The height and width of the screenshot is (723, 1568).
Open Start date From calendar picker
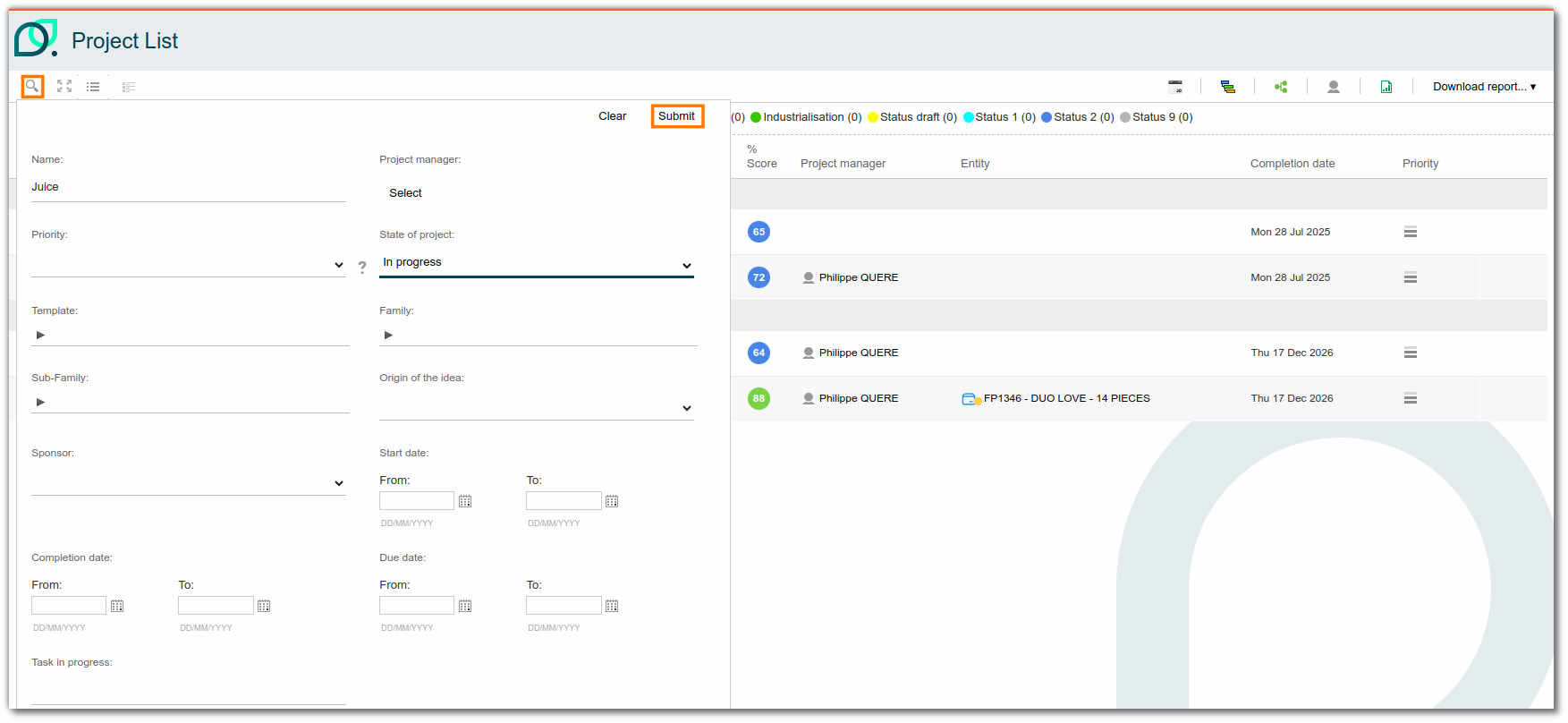tap(465, 501)
